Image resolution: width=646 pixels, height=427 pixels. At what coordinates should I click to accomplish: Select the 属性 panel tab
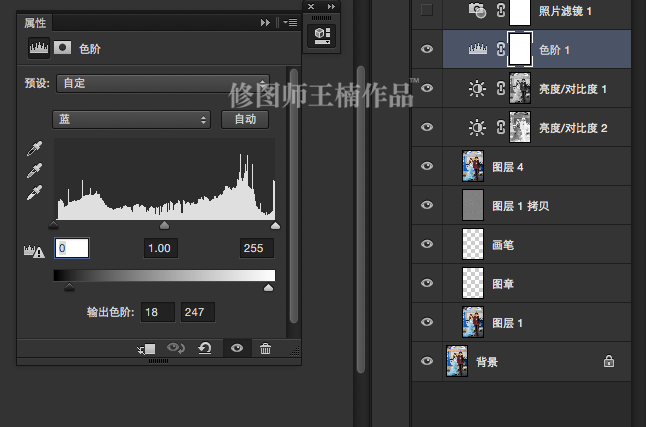coord(35,22)
